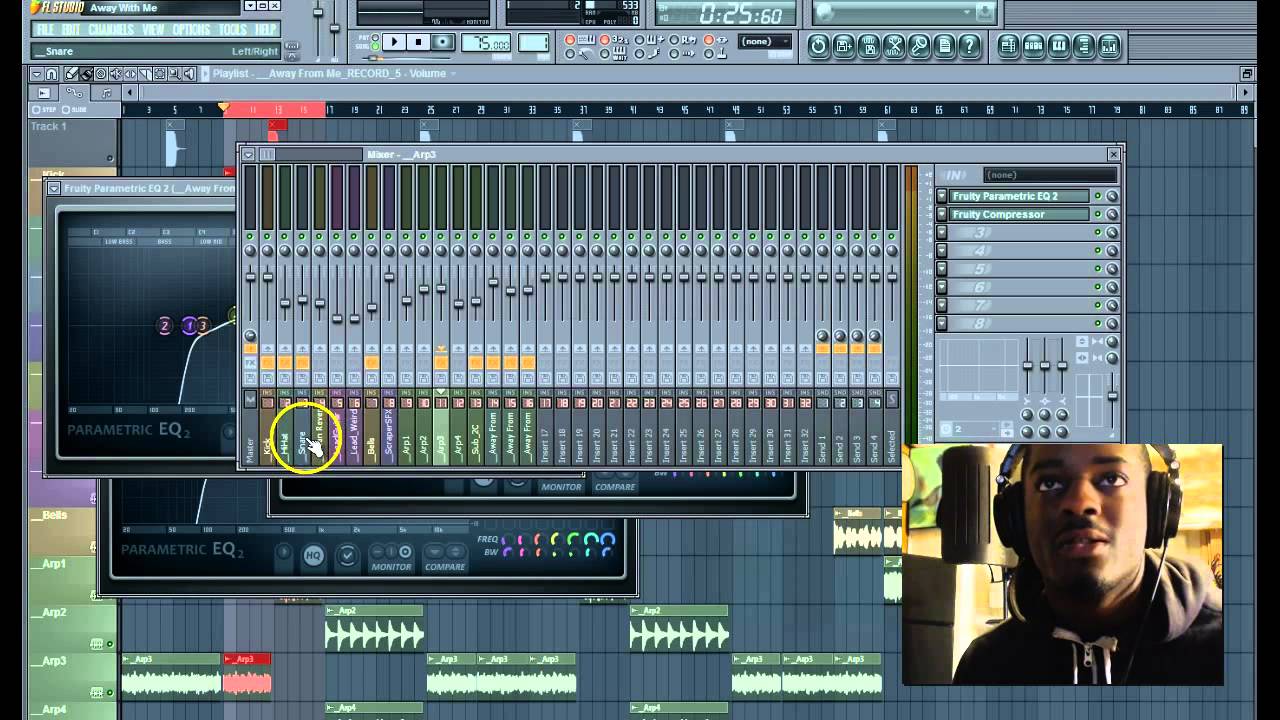This screenshot has width=1280, height=720.
Task: Open the Fruity Parametric EQ 2 window menu arrow
Action: click(x=54, y=187)
